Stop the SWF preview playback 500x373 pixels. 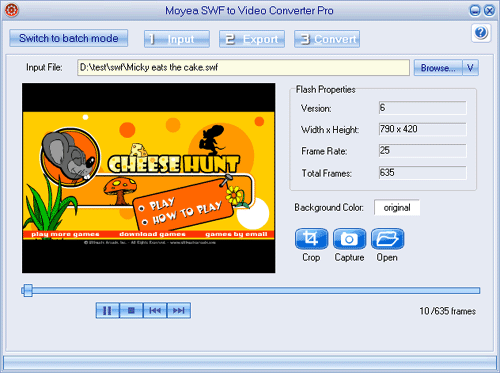click(131, 311)
